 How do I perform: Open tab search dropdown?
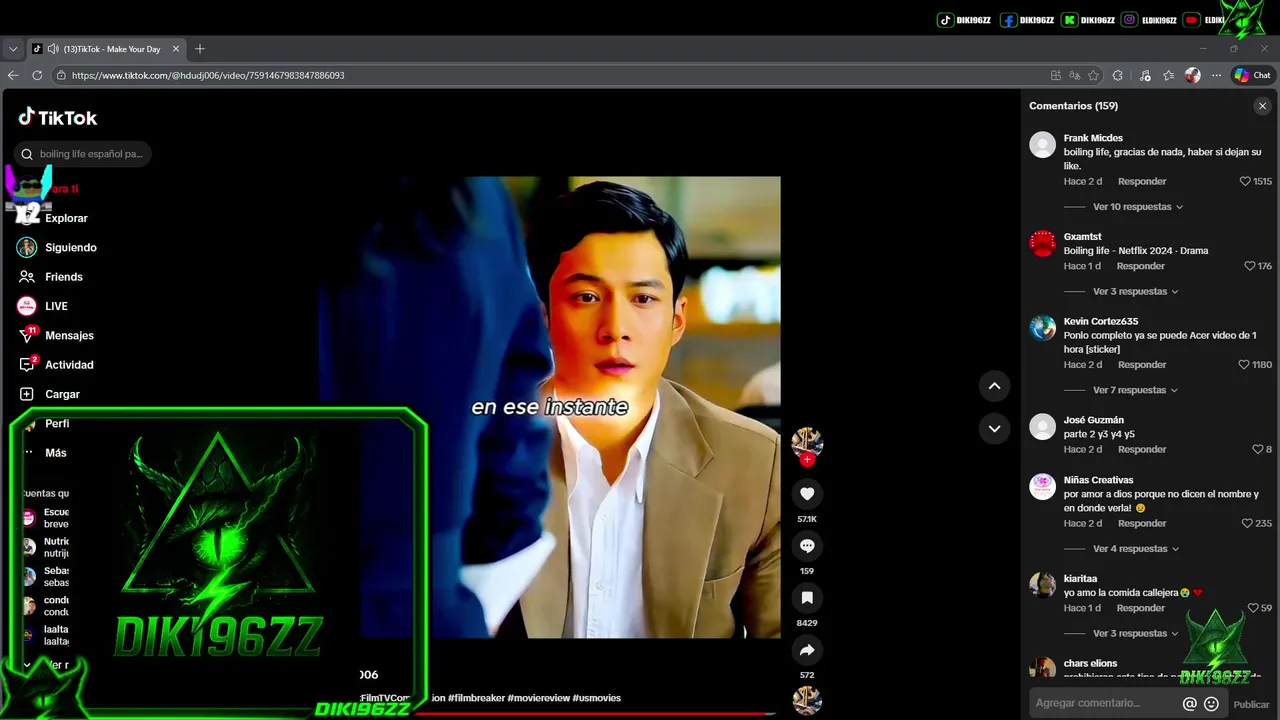tap(13, 49)
